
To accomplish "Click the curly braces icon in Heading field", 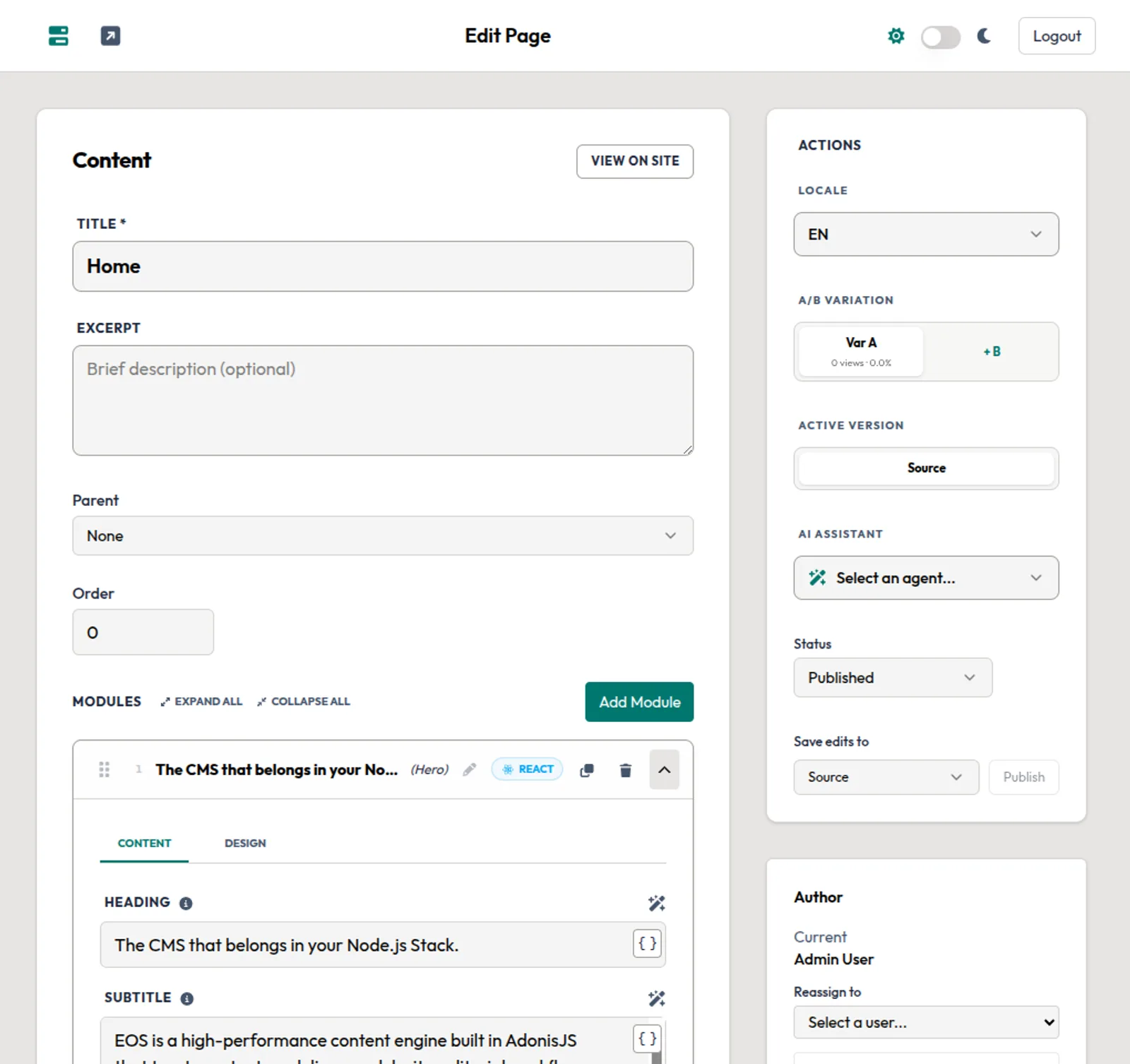I will click(x=647, y=944).
